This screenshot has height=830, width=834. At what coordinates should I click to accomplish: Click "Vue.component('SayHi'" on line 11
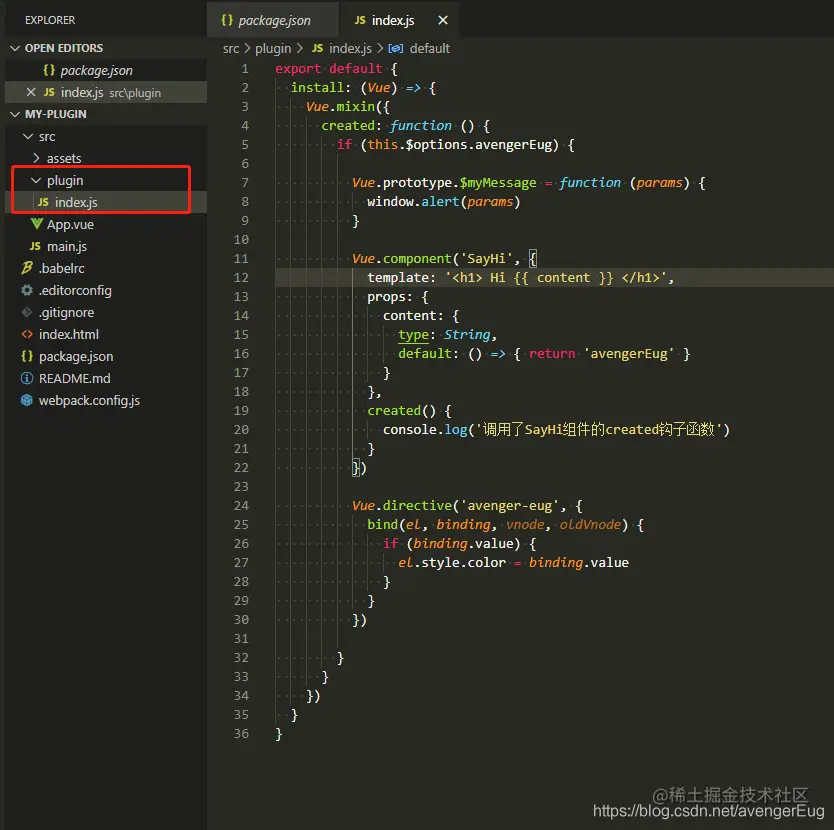[432, 259]
